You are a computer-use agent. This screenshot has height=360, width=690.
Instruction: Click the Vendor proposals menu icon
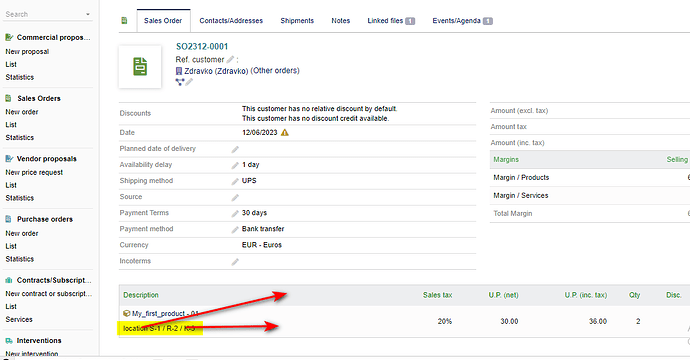point(9,158)
